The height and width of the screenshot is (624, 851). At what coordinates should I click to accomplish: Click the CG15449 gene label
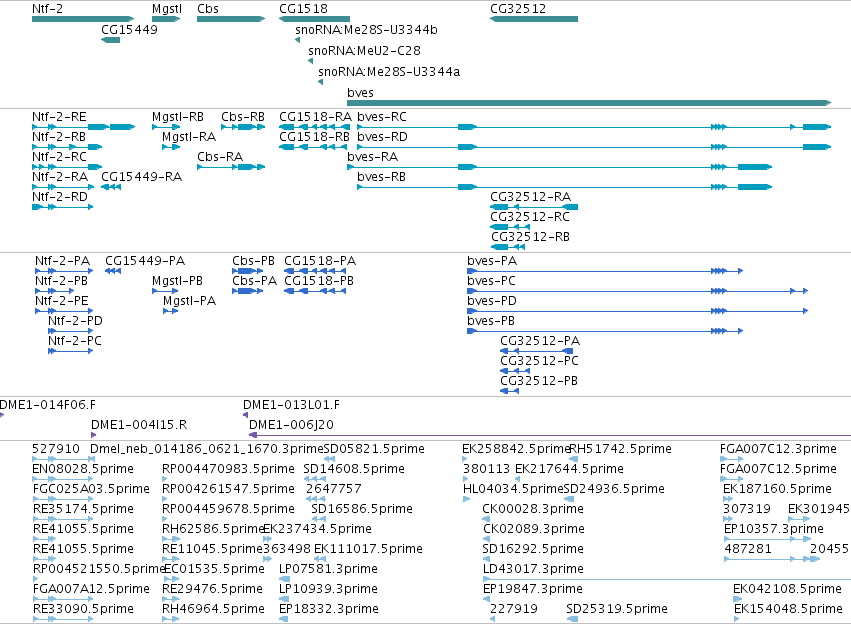129,30
